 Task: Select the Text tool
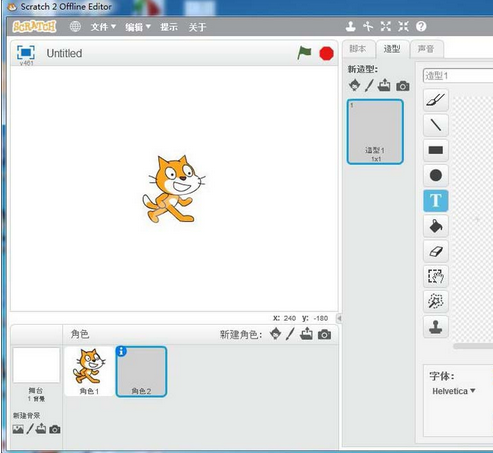point(436,201)
